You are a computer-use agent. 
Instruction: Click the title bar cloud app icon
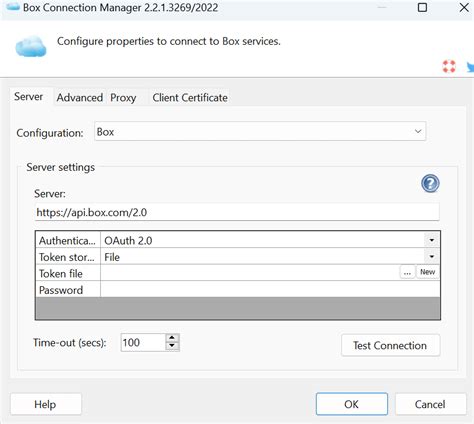pos(13,7)
